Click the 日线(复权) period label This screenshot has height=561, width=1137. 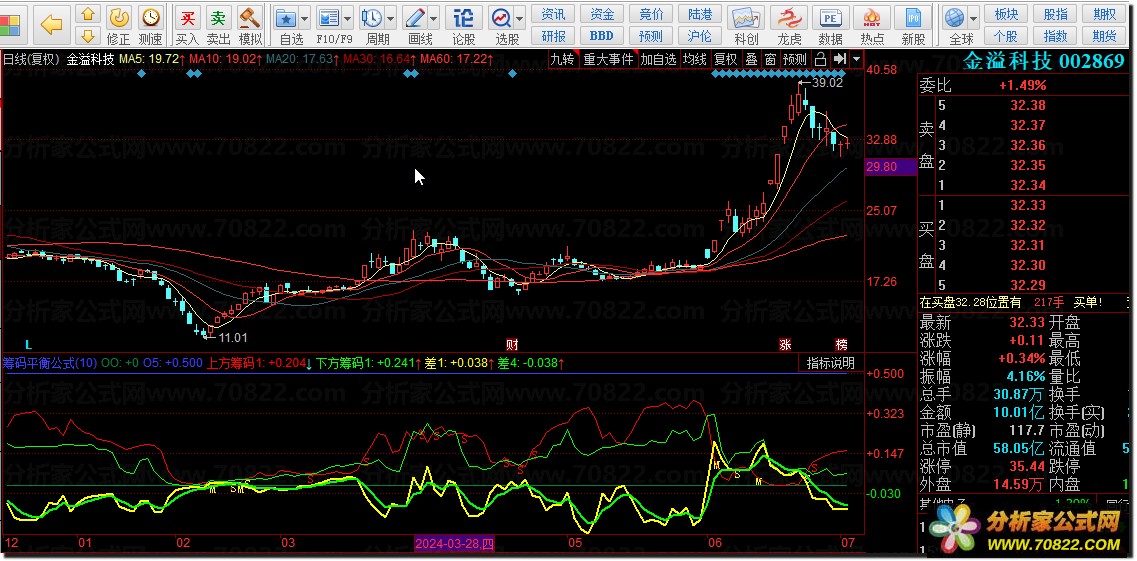click(31, 59)
